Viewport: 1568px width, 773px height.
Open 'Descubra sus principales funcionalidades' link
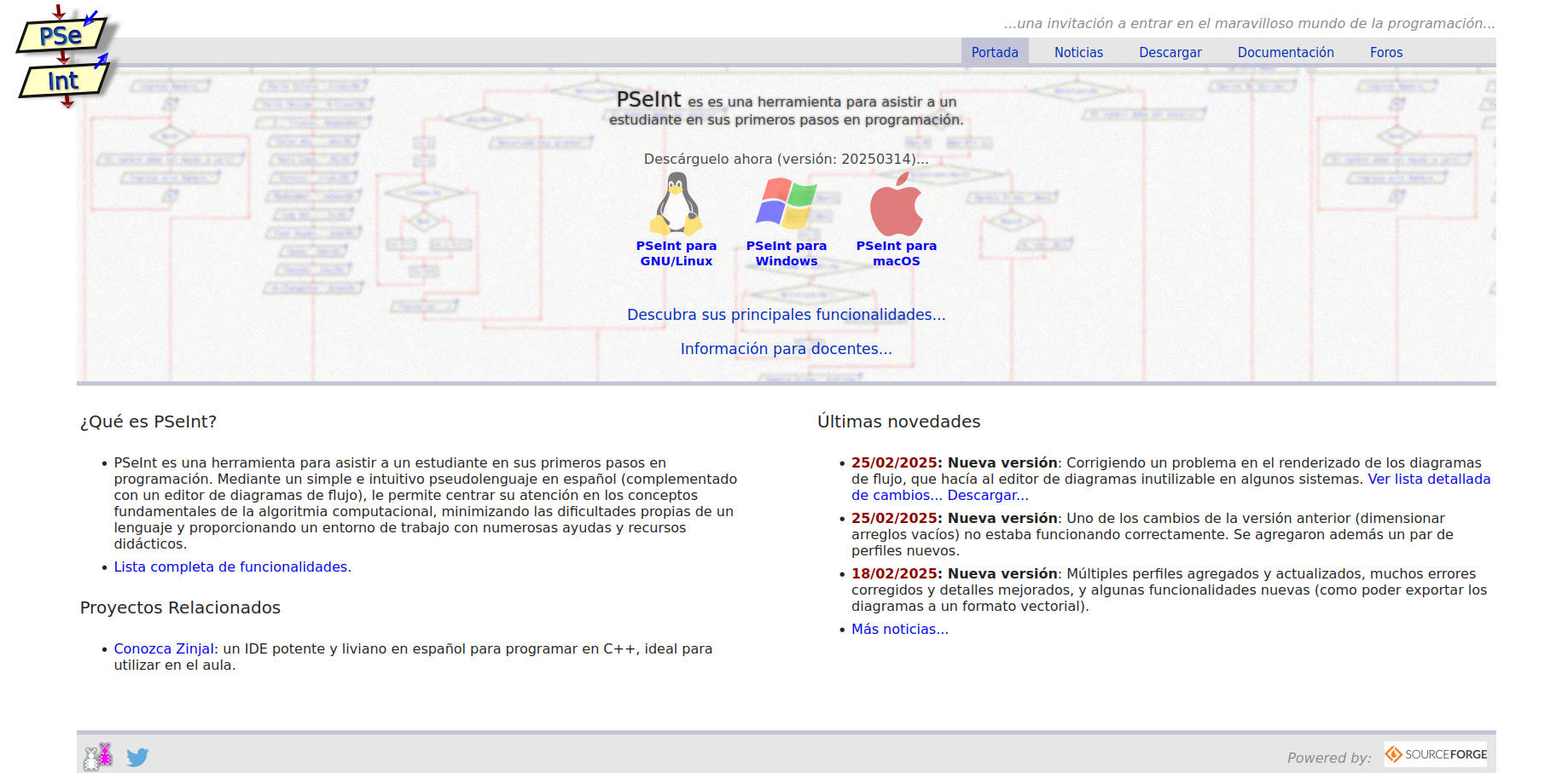click(786, 315)
